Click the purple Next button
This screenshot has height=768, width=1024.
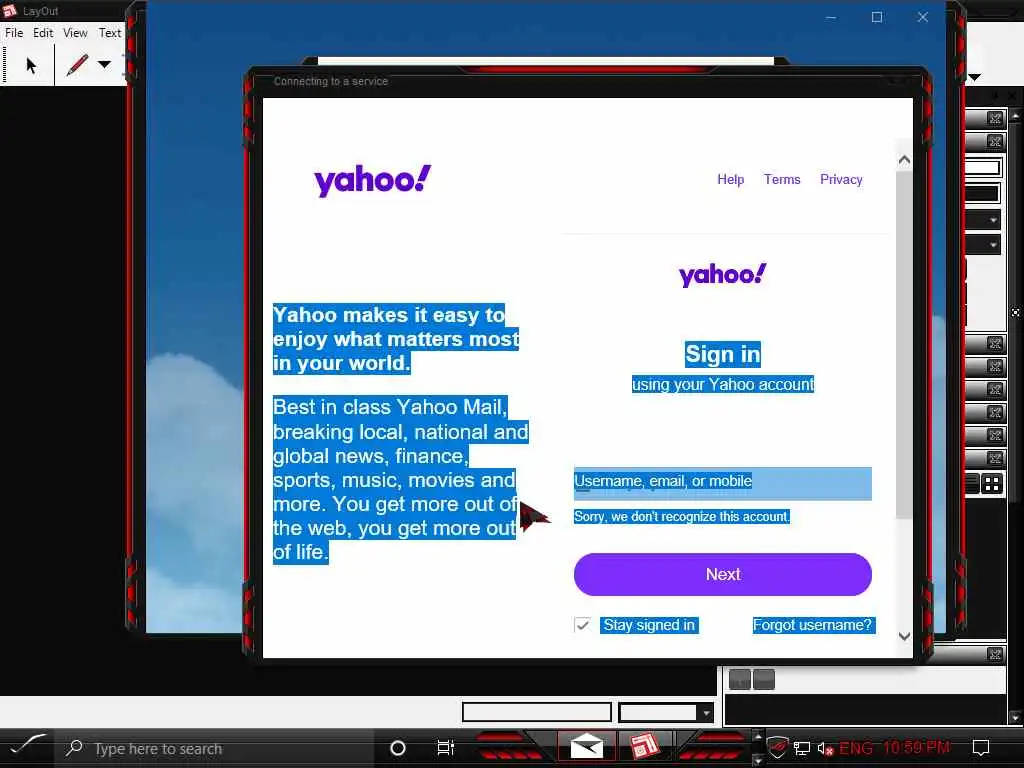point(722,575)
